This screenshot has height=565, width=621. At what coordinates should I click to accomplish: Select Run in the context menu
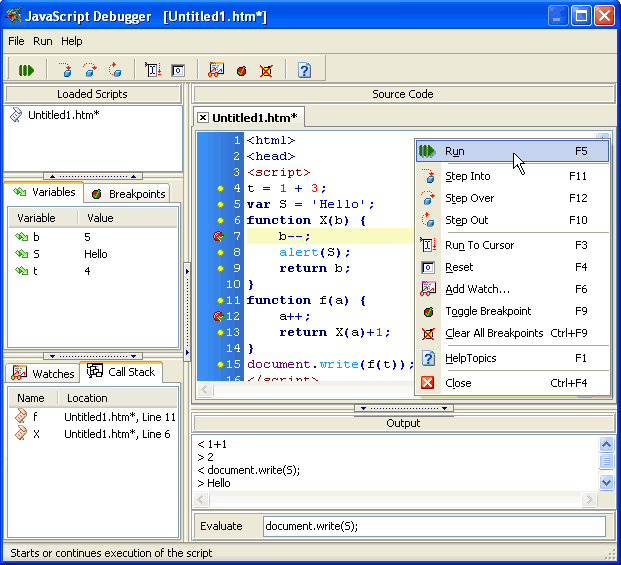[455, 151]
